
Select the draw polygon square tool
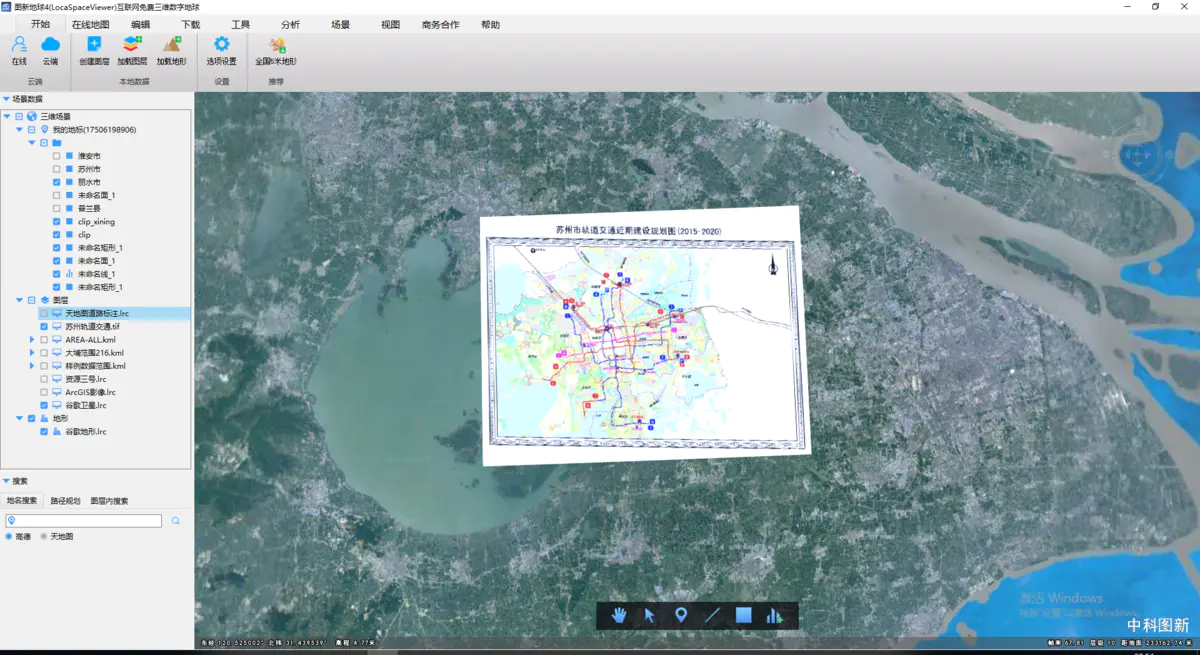tap(743, 616)
